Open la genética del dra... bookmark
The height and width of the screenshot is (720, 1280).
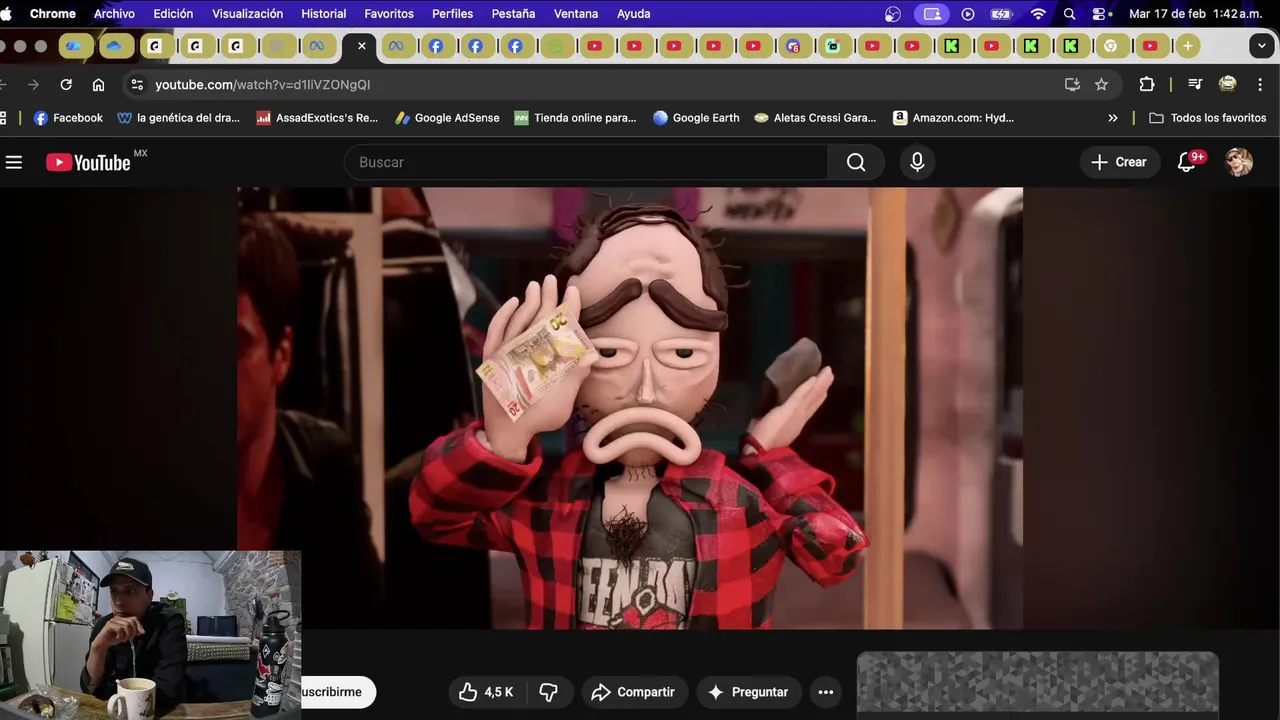(178, 118)
